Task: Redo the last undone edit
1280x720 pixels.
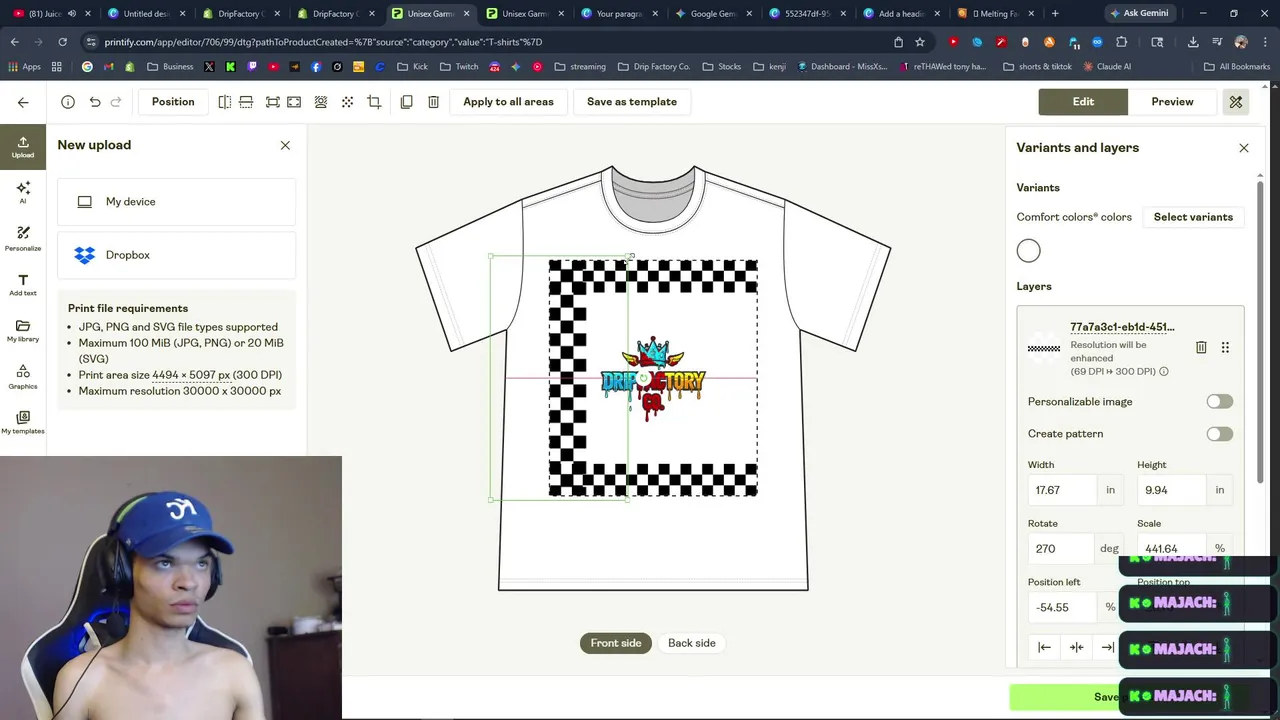Action: 116,102
